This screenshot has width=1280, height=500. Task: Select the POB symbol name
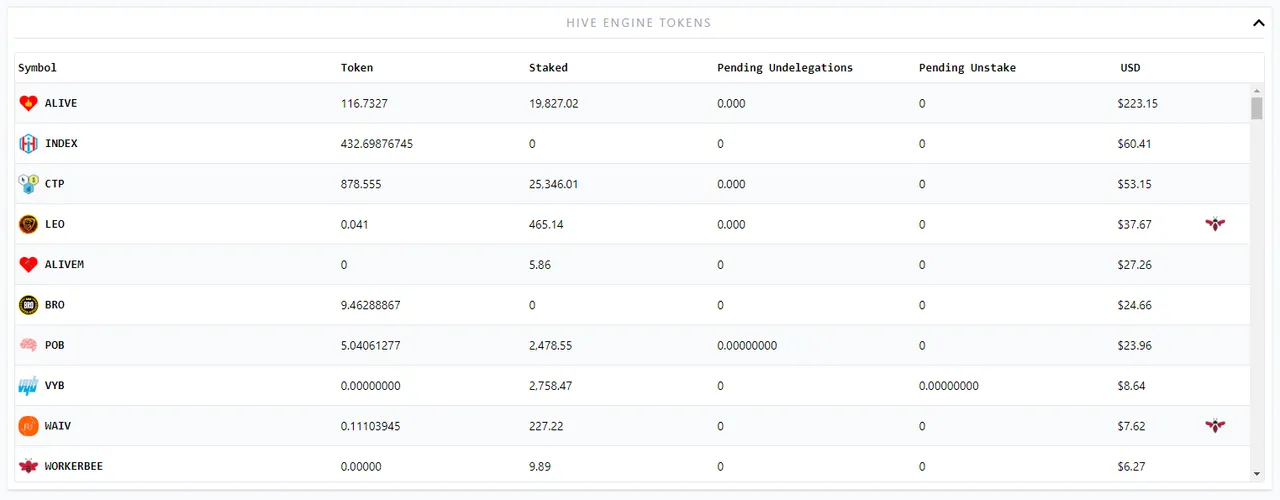(x=55, y=345)
